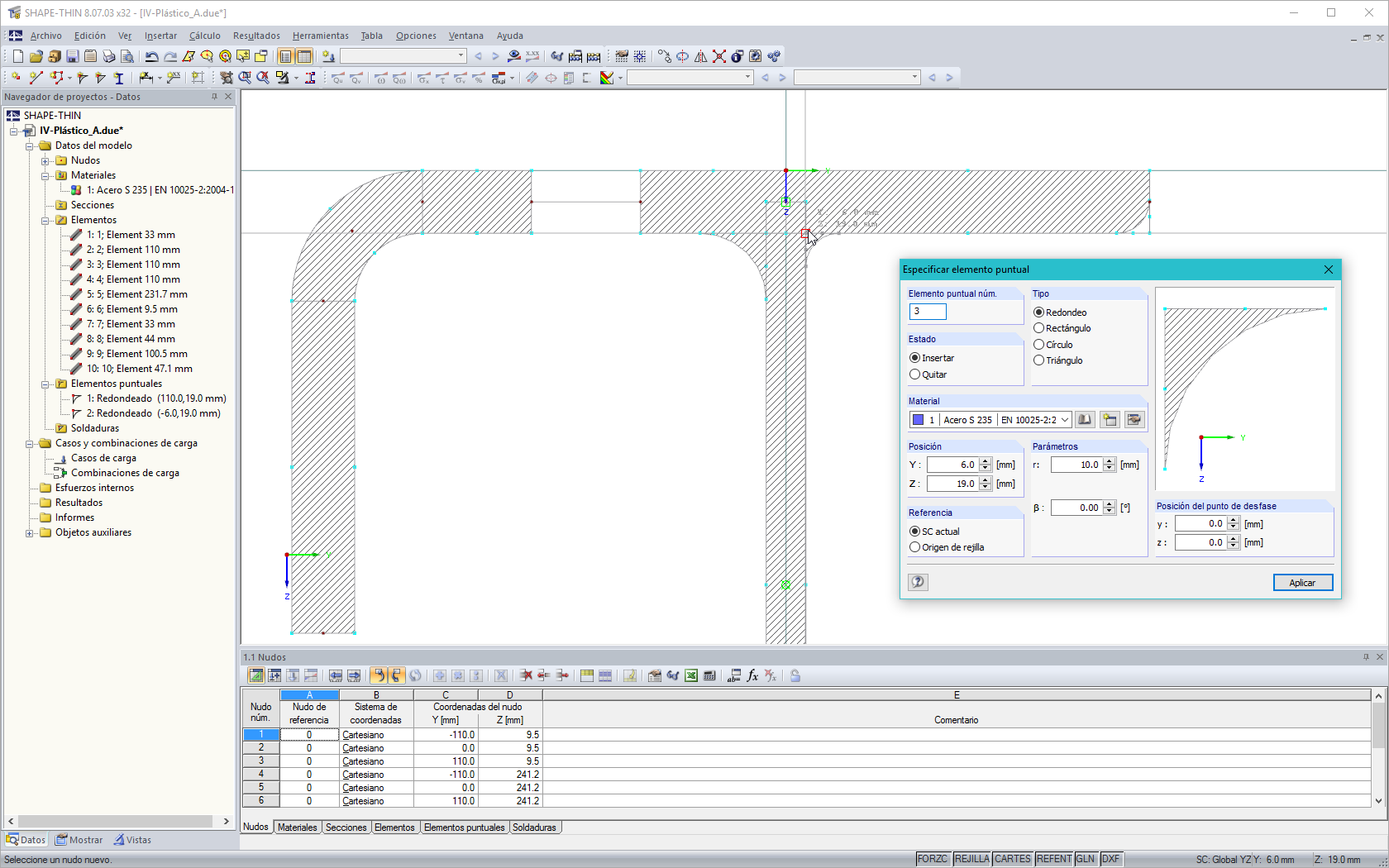The width and height of the screenshot is (1389, 868).
Task: Toggle DXF in the status bar
Action: coord(1110,859)
